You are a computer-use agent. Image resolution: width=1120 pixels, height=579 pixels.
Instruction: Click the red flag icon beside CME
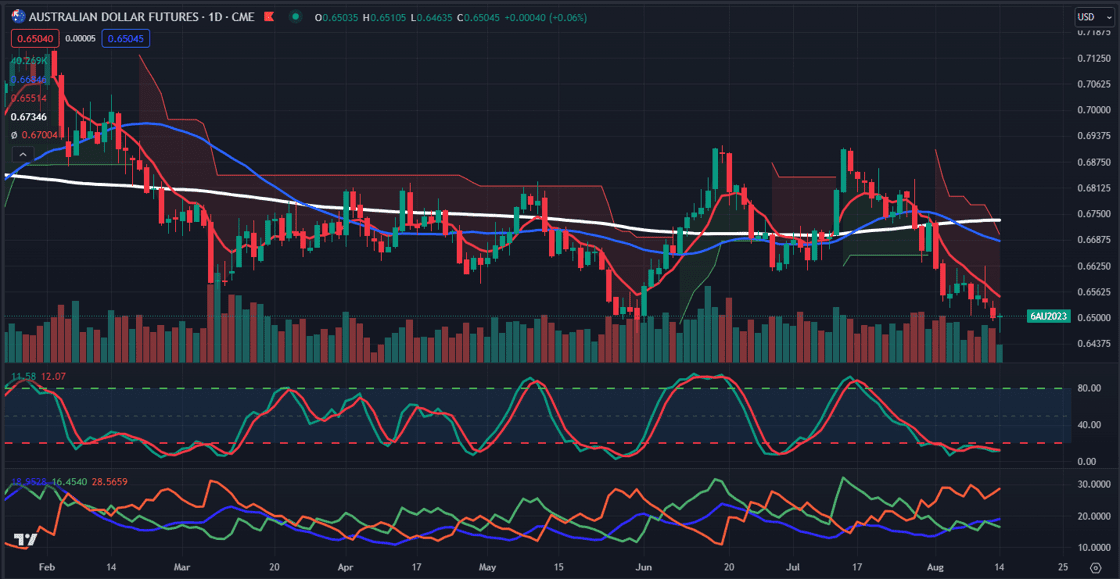269,16
